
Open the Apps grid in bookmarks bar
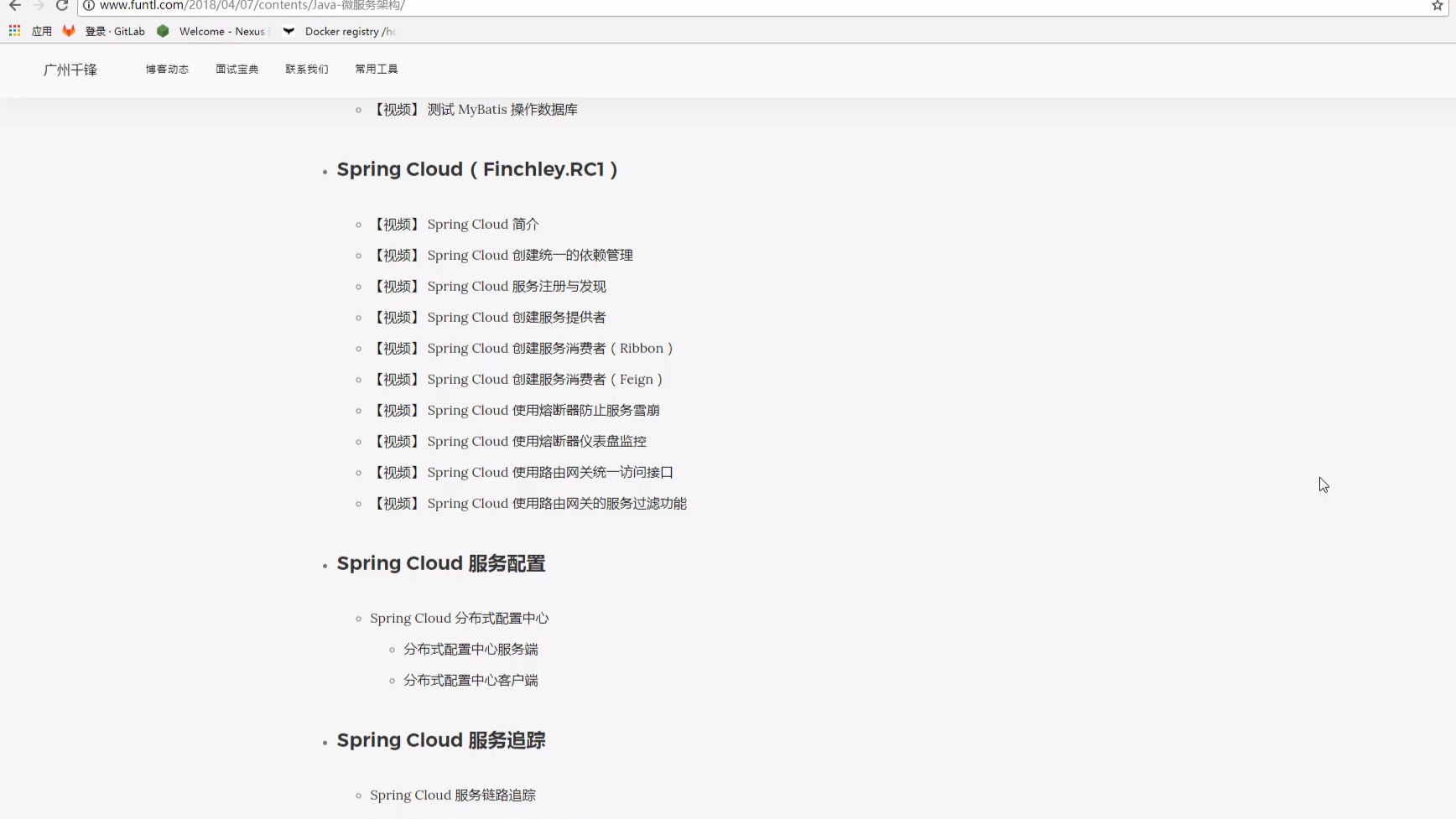coord(15,31)
